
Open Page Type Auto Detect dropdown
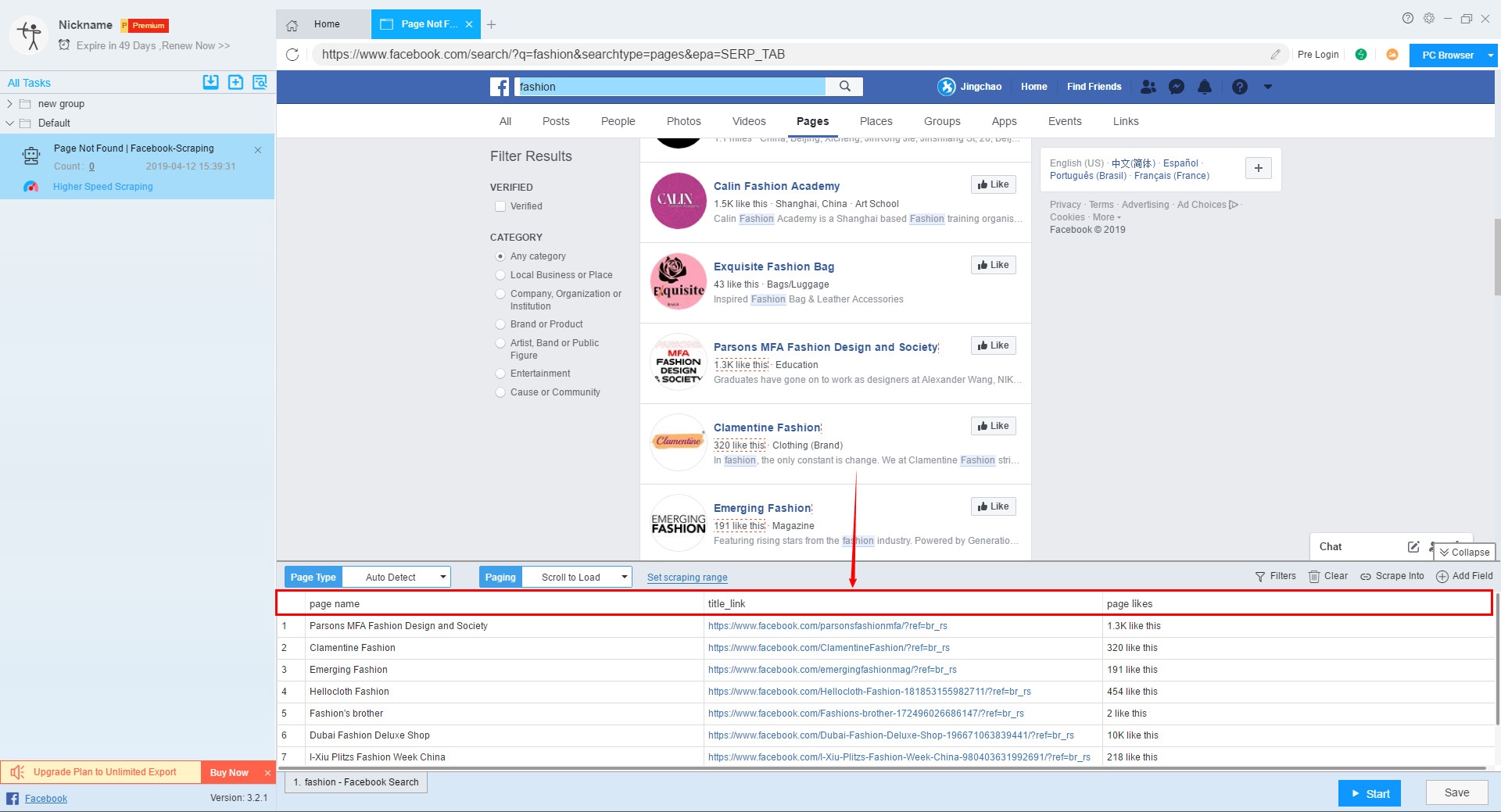coord(396,578)
